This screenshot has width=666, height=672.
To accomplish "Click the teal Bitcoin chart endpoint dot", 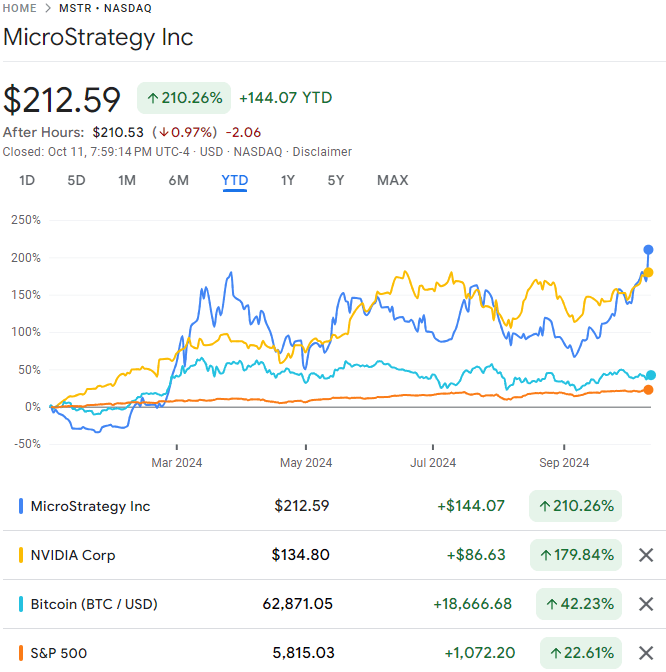I will coord(651,375).
